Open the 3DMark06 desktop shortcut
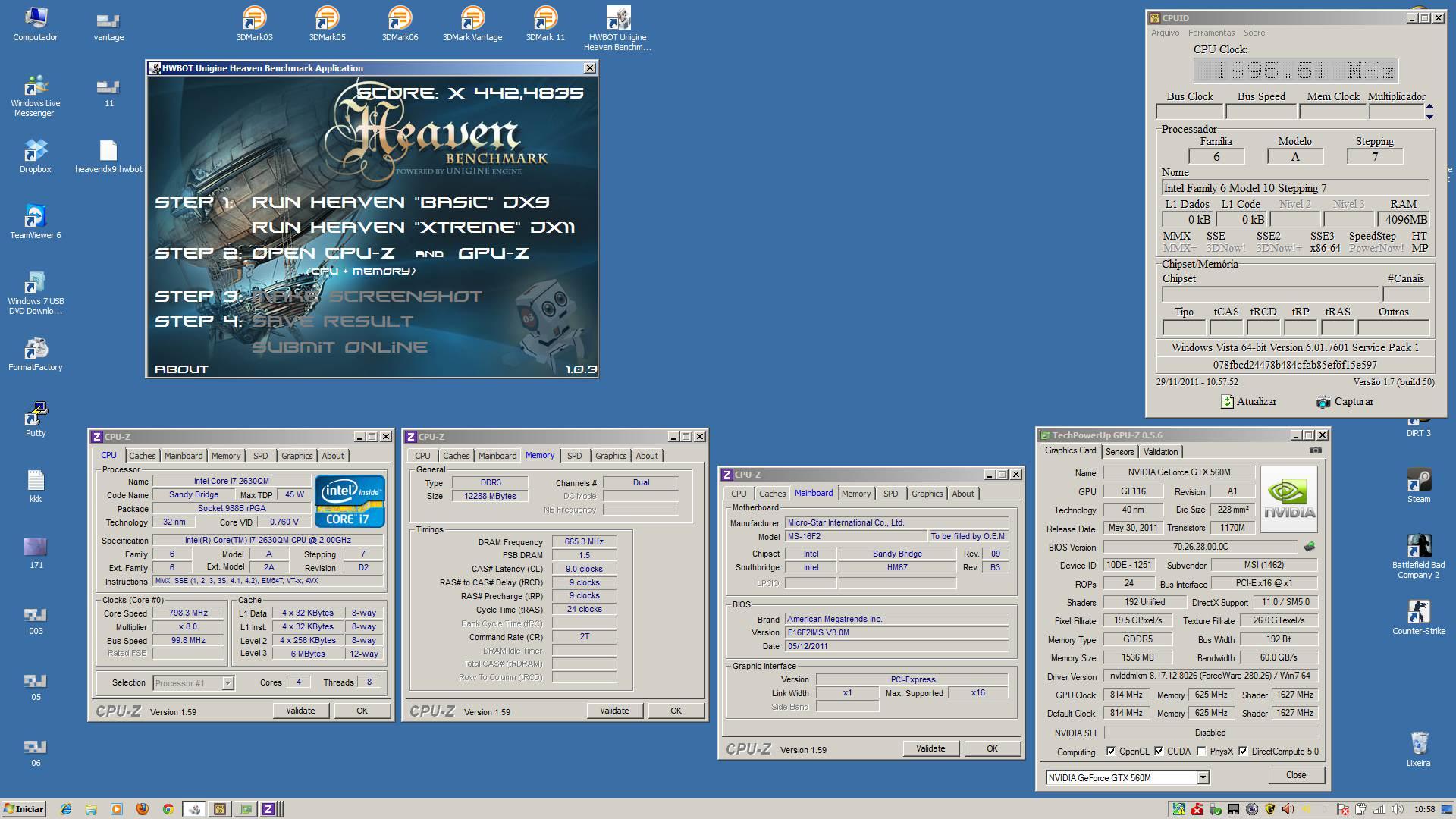The image size is (1456, 819). pos(400,23)
